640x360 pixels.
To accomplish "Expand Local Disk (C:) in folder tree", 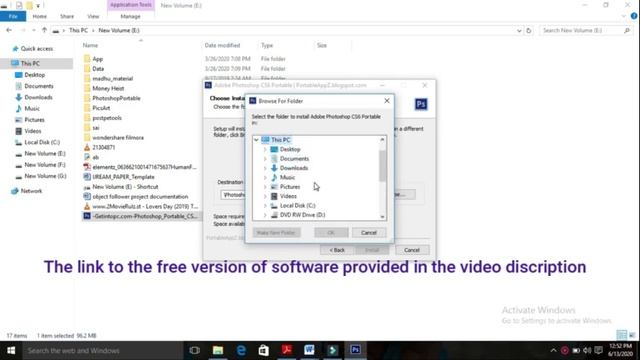I will tap(265, 206).
